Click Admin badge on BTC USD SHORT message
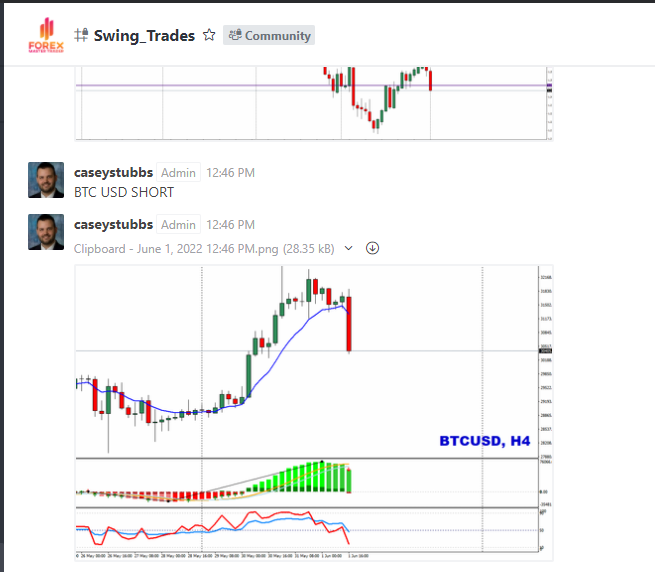This screenshot has width=655, height=572. (x=179, y=172)
